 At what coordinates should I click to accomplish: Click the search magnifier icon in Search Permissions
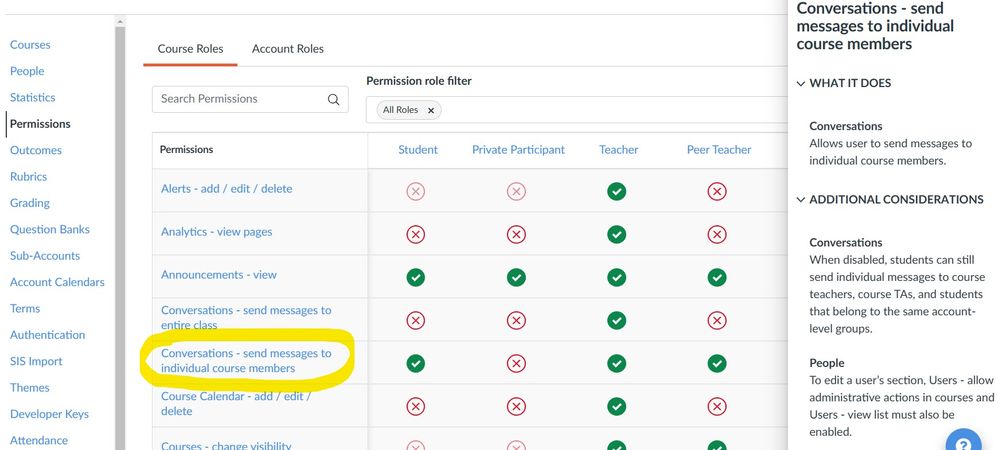click(x=333, y=99)
